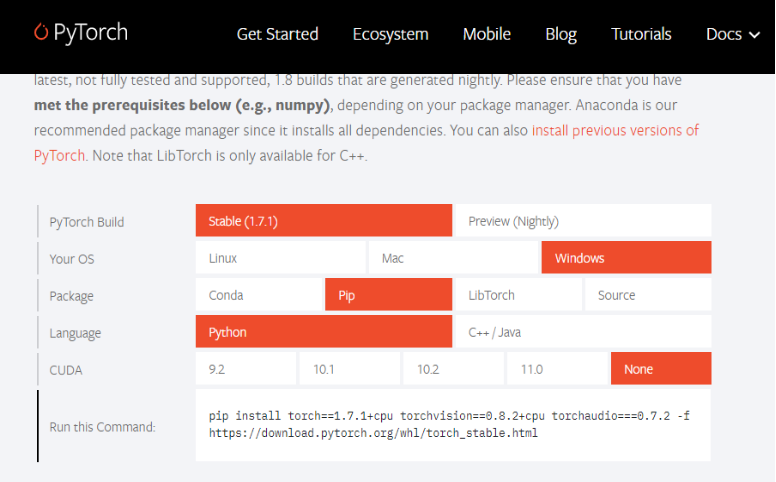Open the Get Started page
The height and width of the screenshot is (482, 776).
point(277,34)
